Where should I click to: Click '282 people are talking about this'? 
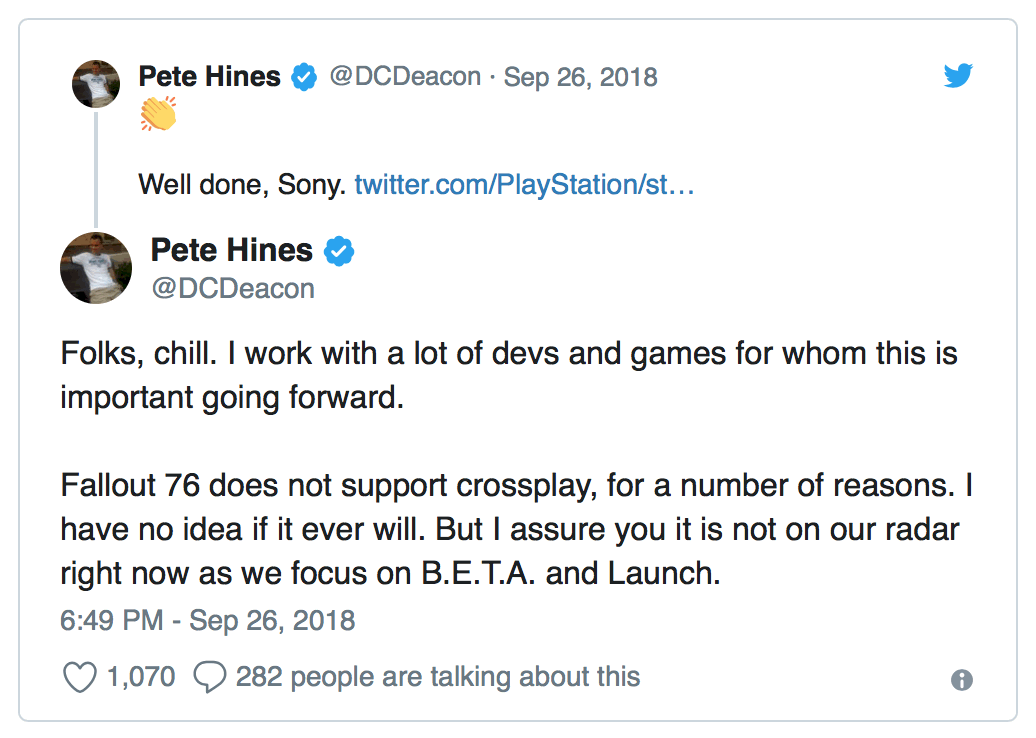coord(438,677)
